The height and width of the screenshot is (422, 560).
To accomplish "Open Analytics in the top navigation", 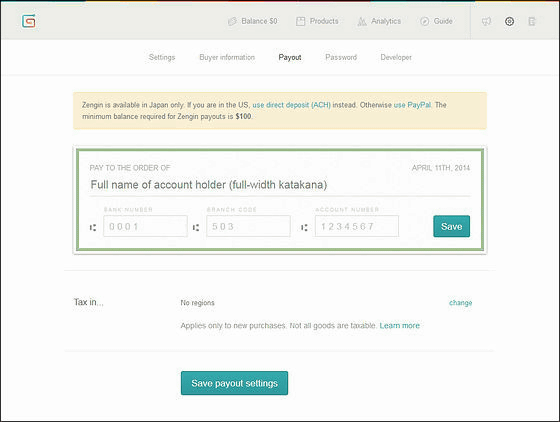I will point(379,21).
